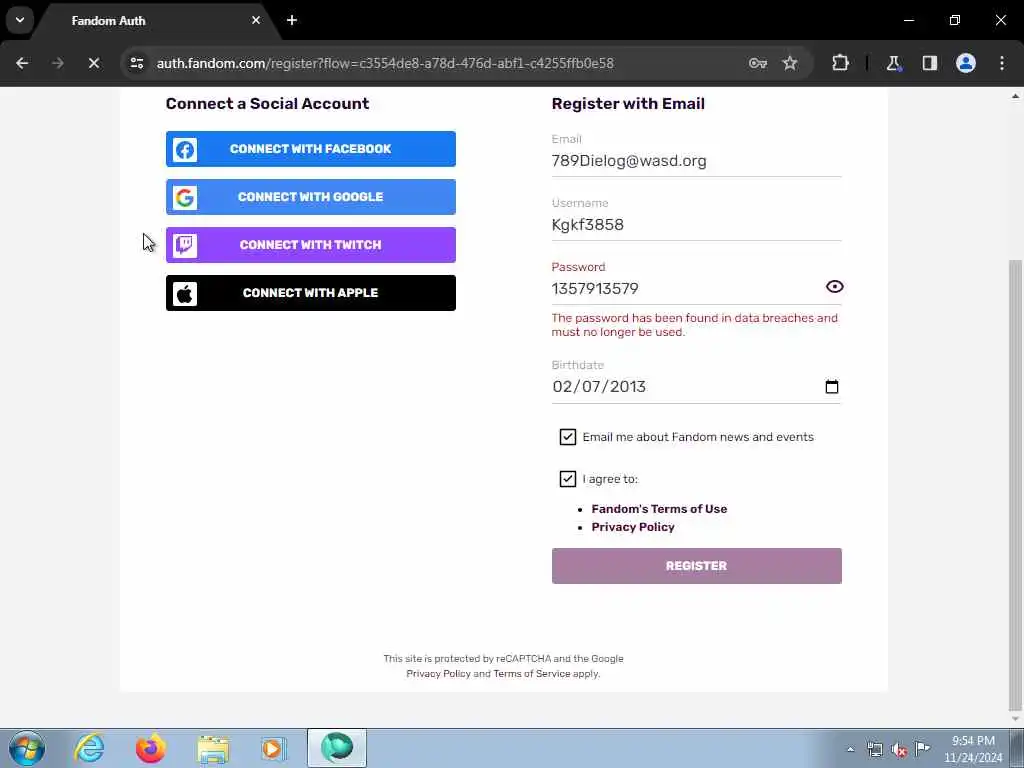Click the Connect a Social Account heading

click(267, 103)
